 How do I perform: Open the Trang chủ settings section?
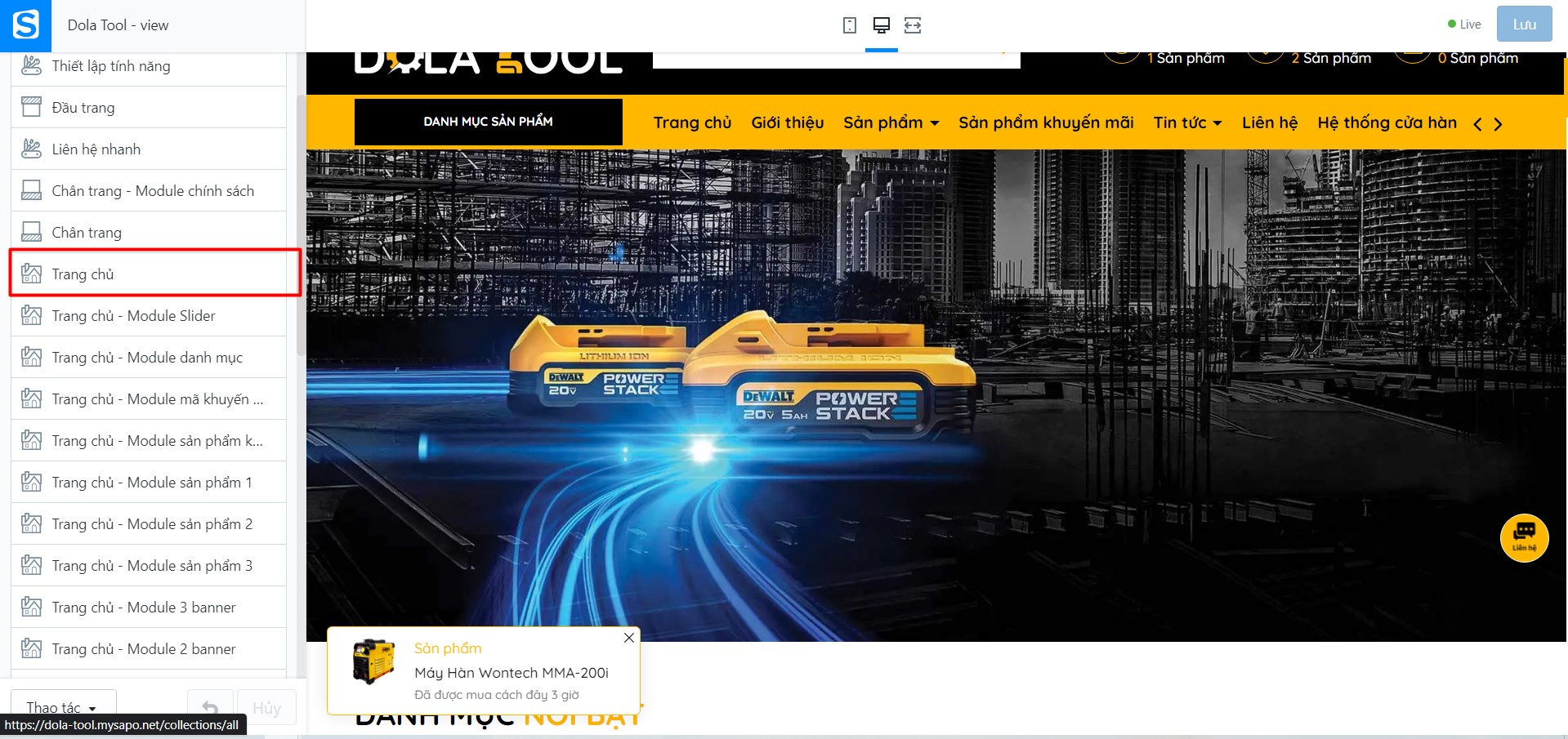tap(149, 274)
